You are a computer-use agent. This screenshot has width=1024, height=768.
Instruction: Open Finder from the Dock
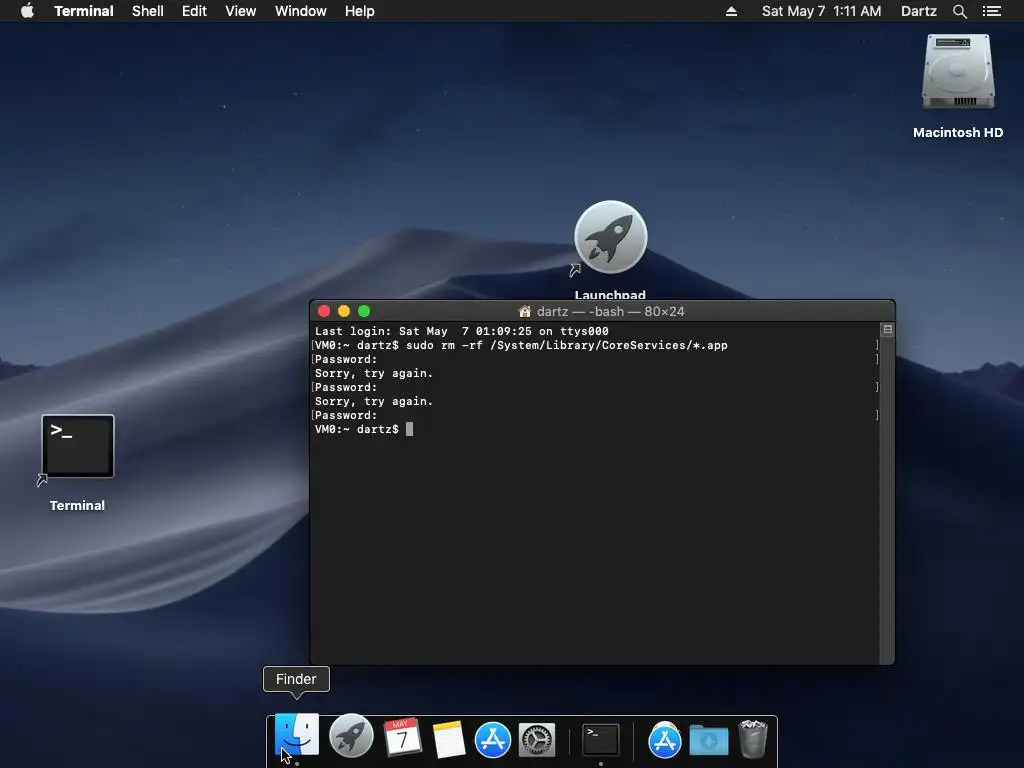(x=297, y=737)
